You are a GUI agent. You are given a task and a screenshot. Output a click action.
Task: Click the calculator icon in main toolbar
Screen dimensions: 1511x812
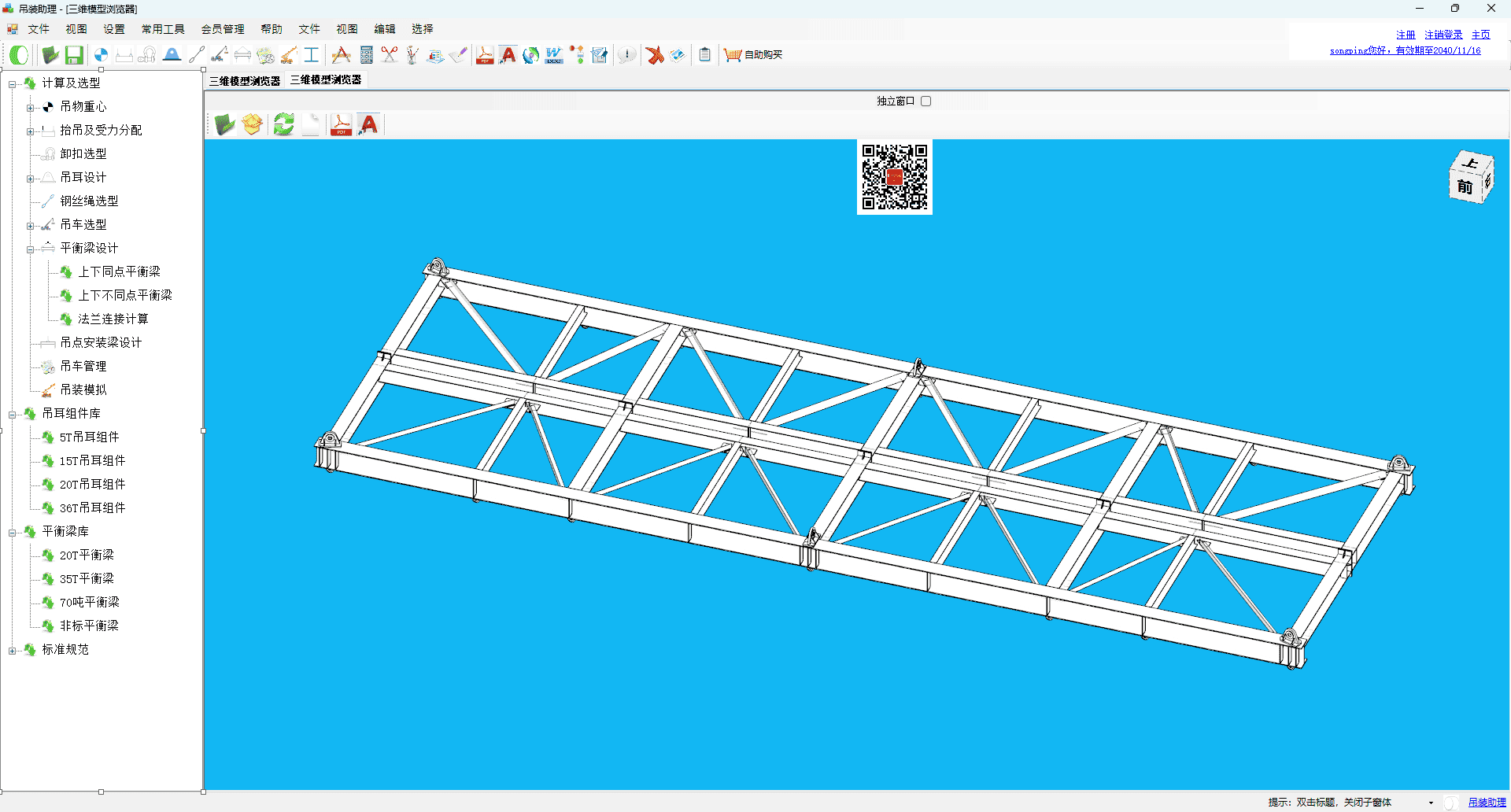366,55
